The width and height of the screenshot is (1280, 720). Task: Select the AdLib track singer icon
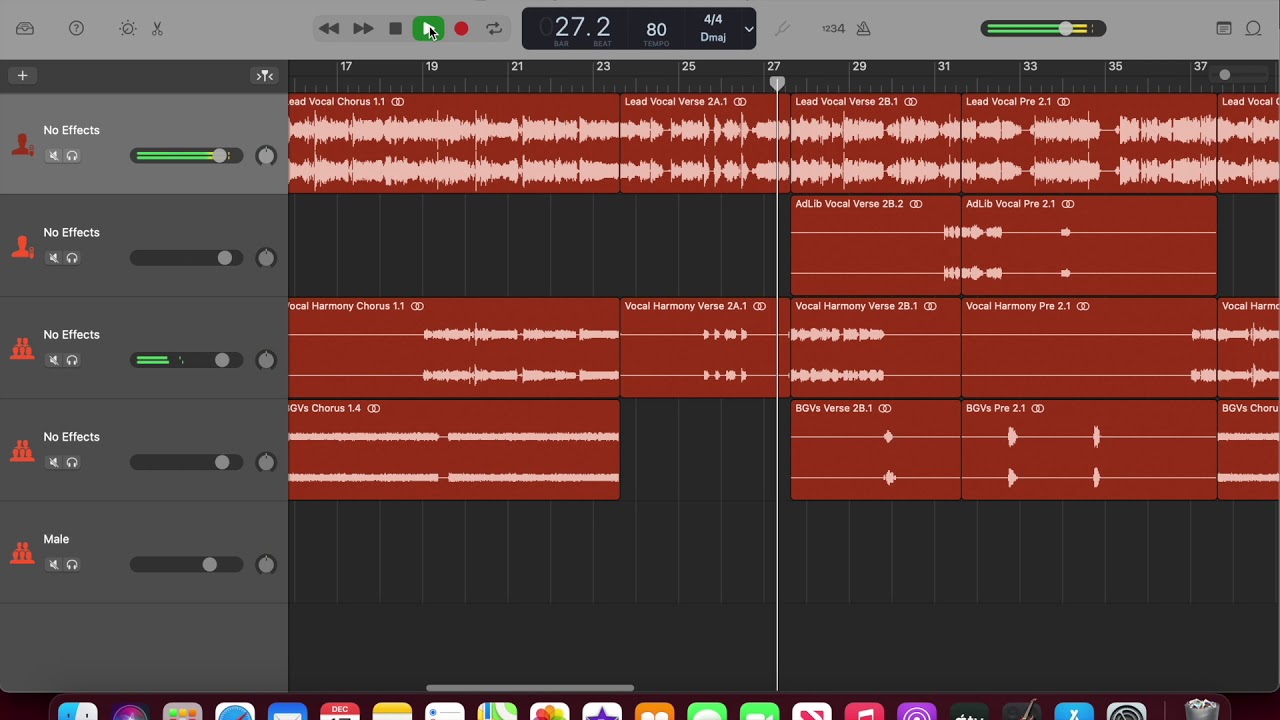(x=21, y=246)
